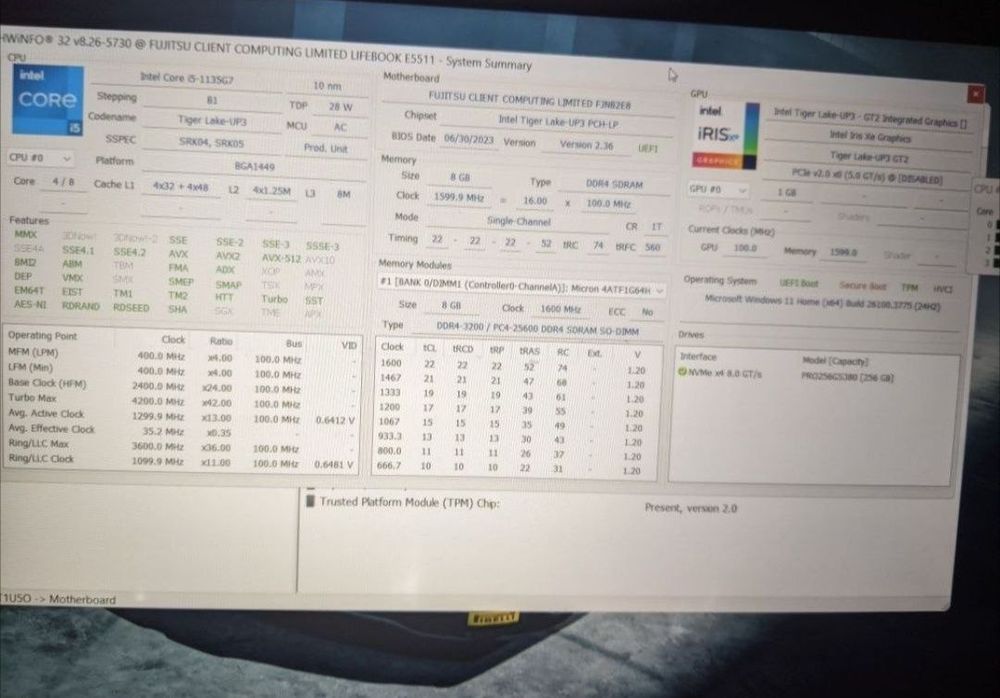Click the 1 GB GPU memory value
The height and width of the screenshot is (698, 1000).
786,192
